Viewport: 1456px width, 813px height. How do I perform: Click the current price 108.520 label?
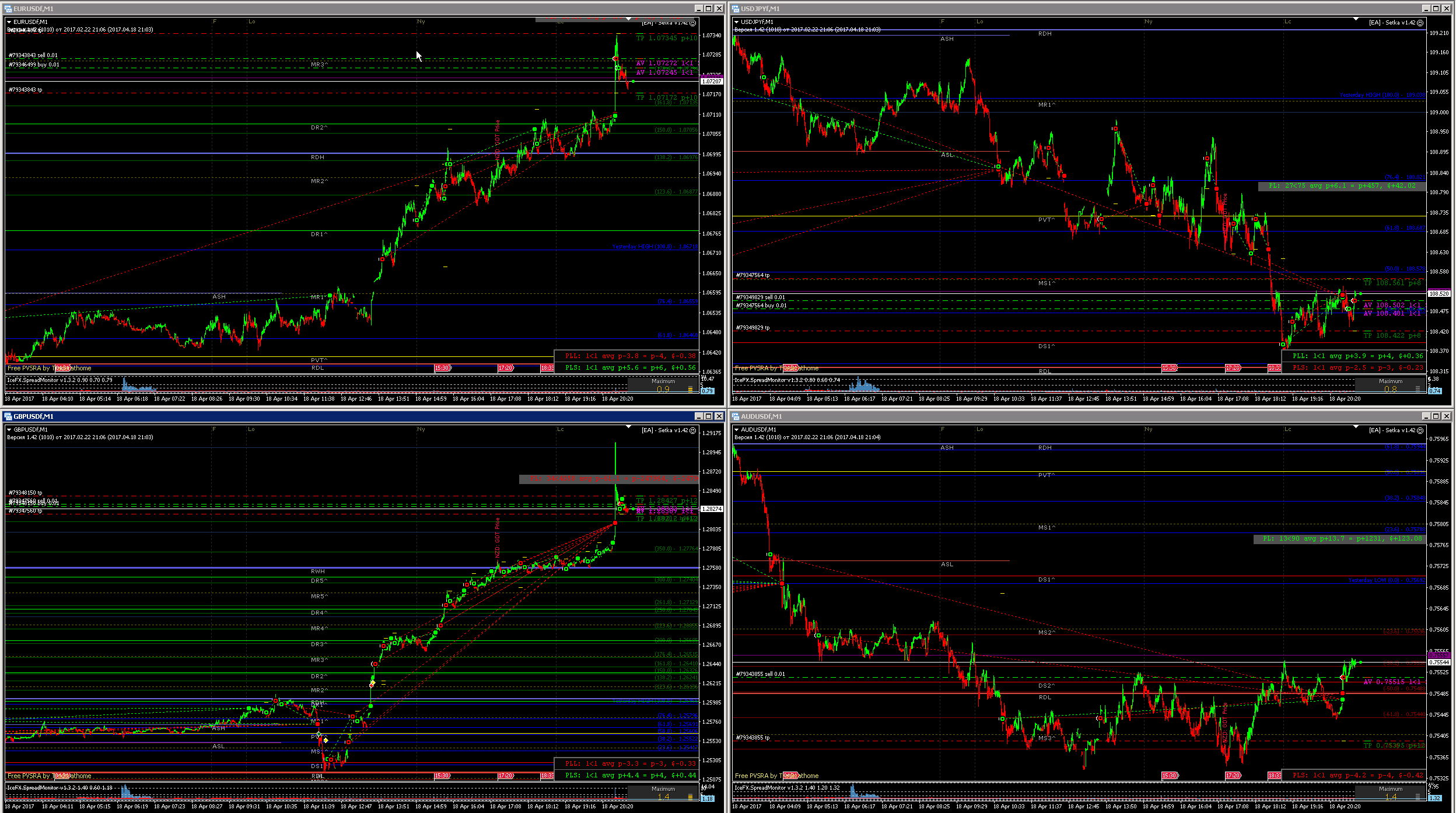pos(1439,294)
